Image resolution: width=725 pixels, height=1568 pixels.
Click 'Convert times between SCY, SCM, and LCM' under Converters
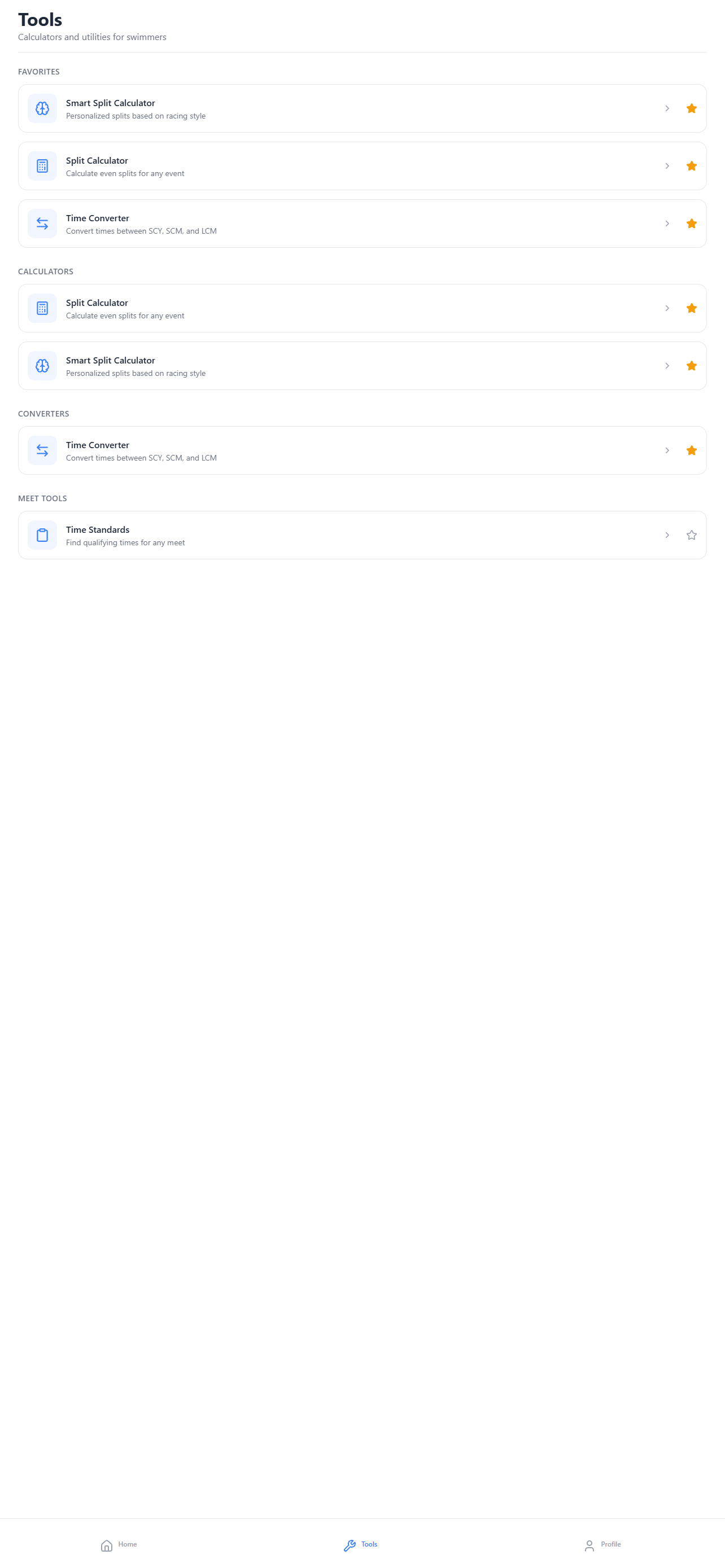[x=141, y=458]
